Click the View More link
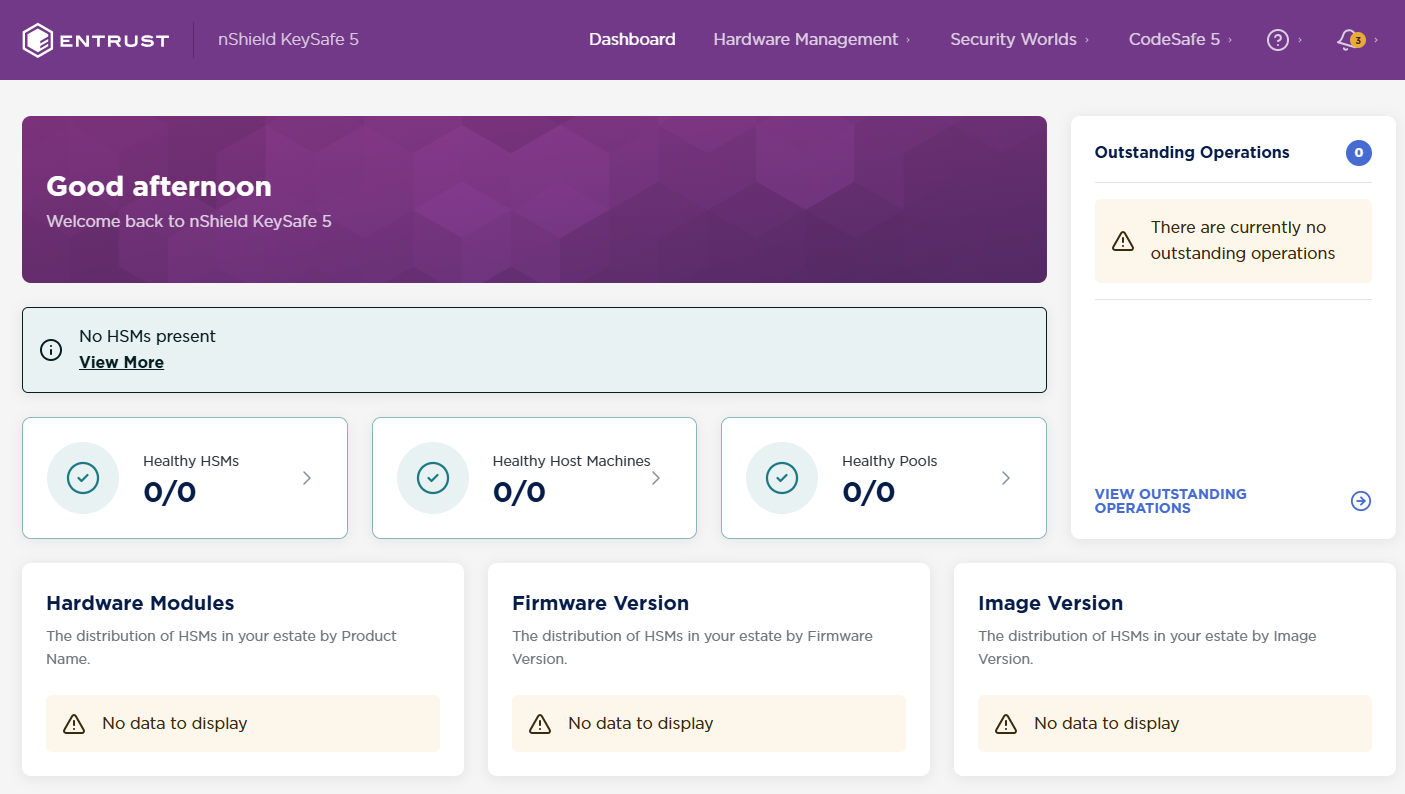Screen dimensions: 1405x794 click(121, 362)
